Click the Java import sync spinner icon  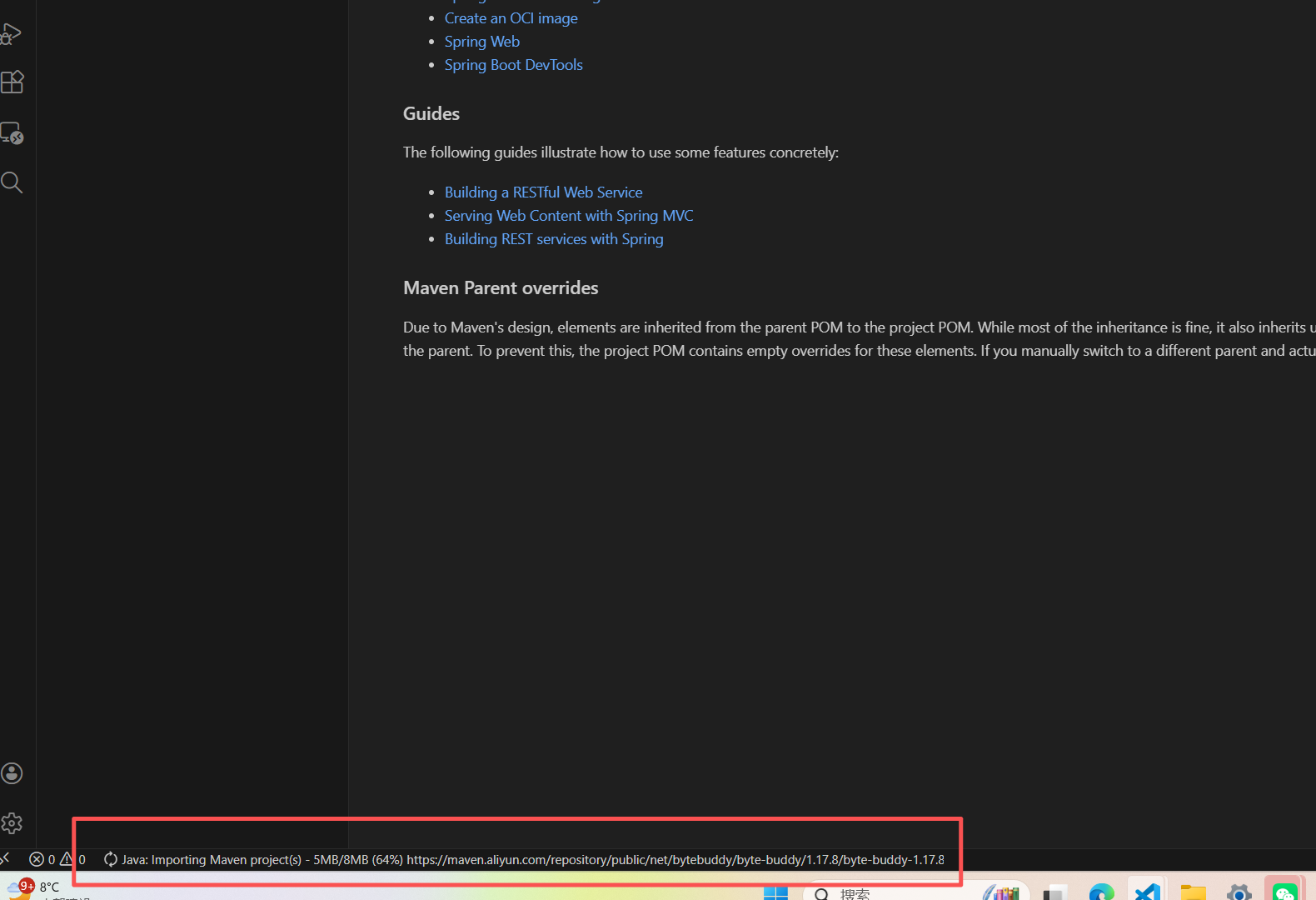tap(110, 859)
